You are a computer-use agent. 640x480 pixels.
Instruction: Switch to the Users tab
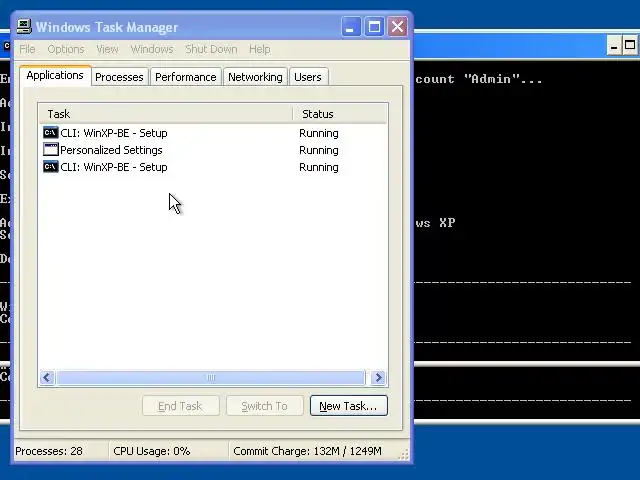click(308, 77)
